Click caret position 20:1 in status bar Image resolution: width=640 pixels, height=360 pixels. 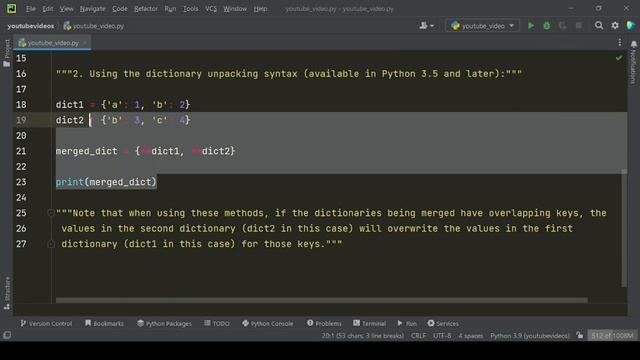click(362, 336)
